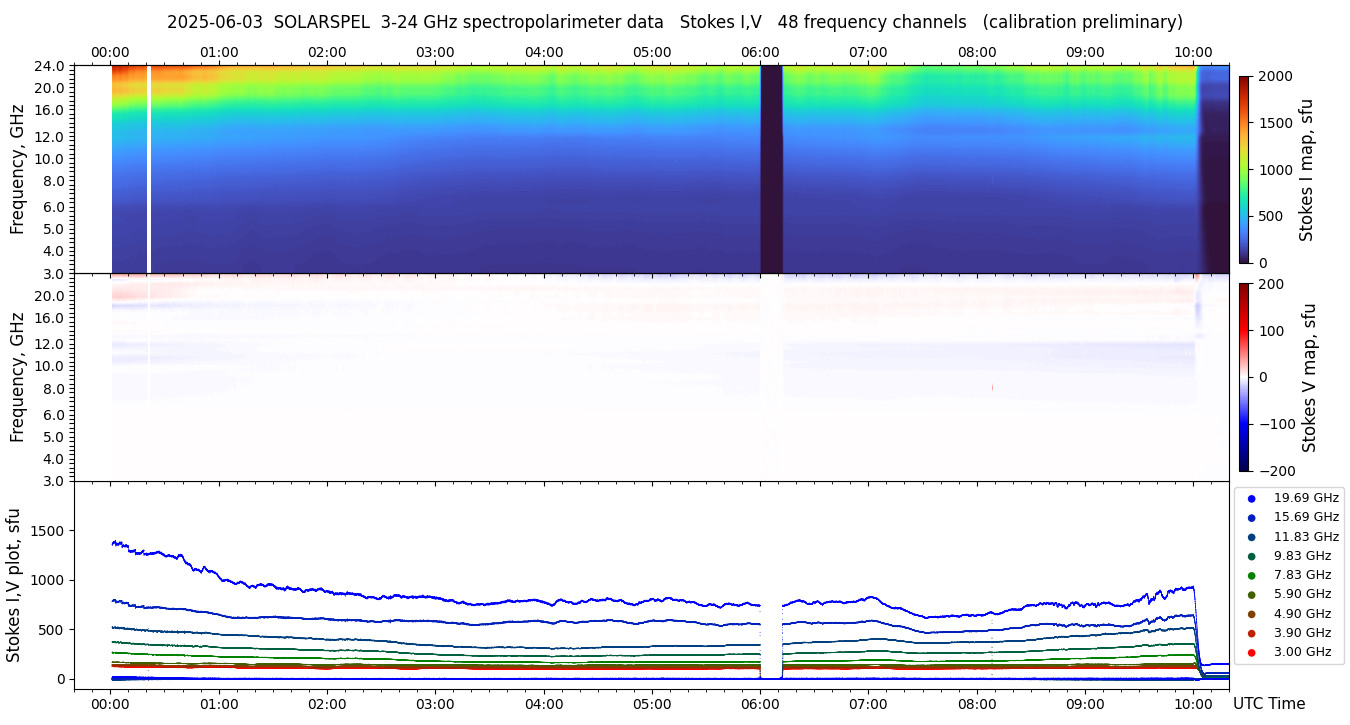Click the 3.00 GHz legend text label

coord(1302,652)
